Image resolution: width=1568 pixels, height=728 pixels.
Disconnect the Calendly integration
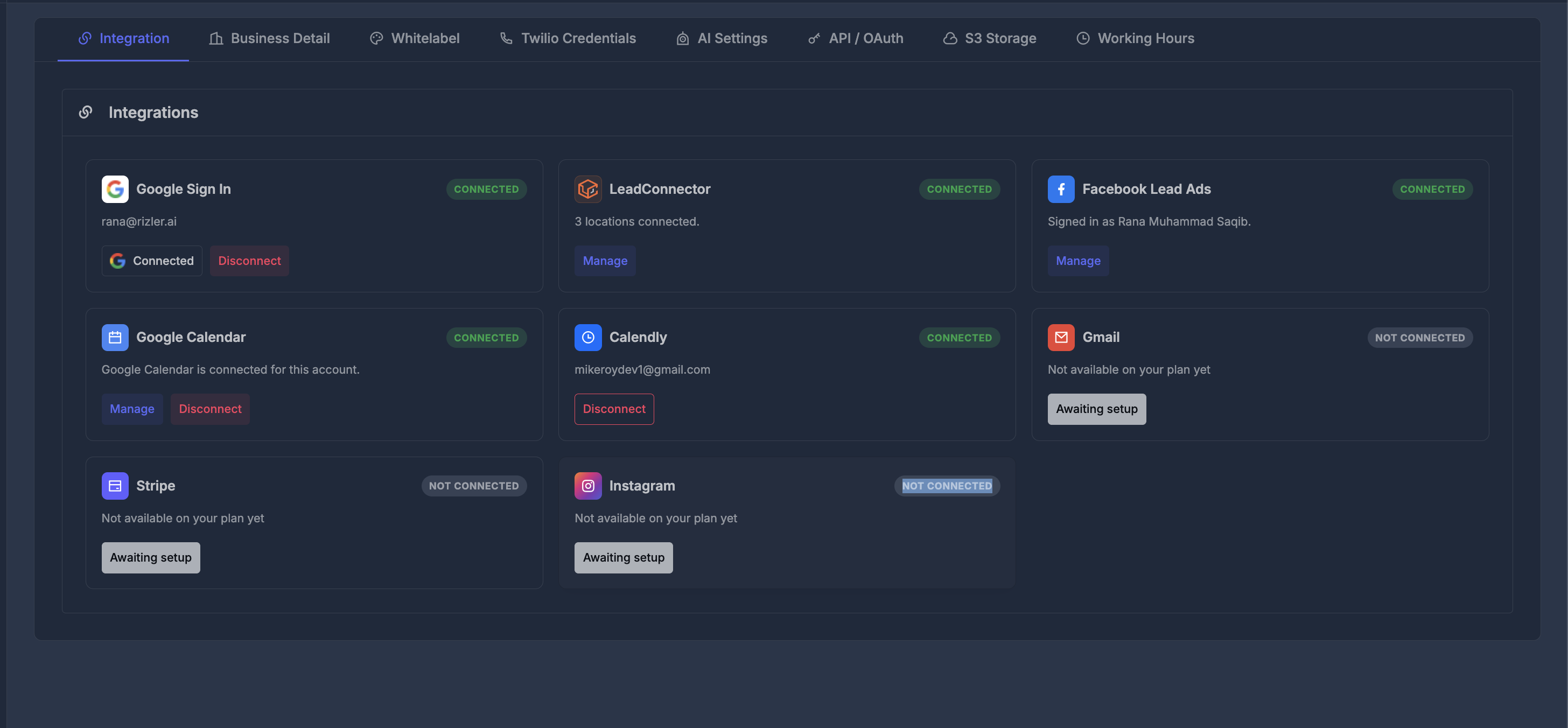click(614, 409)
